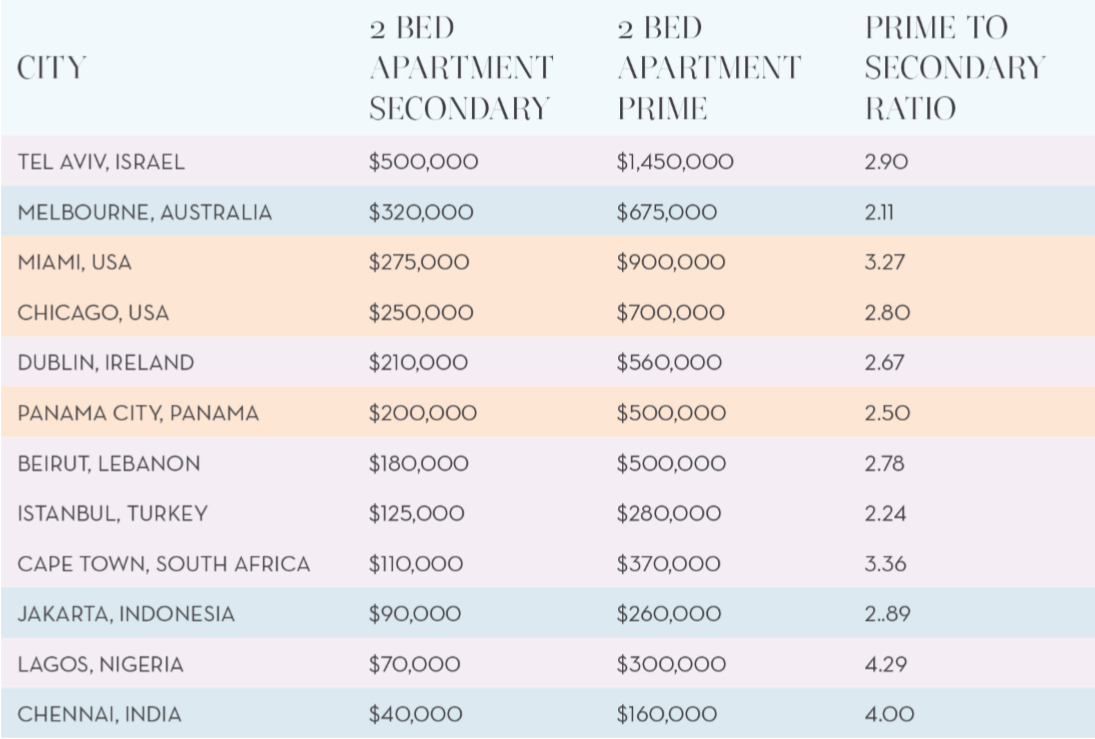1095x739 pixels.
Task: Click Lagos prime price $300,000
Action: tap(670, 664)
